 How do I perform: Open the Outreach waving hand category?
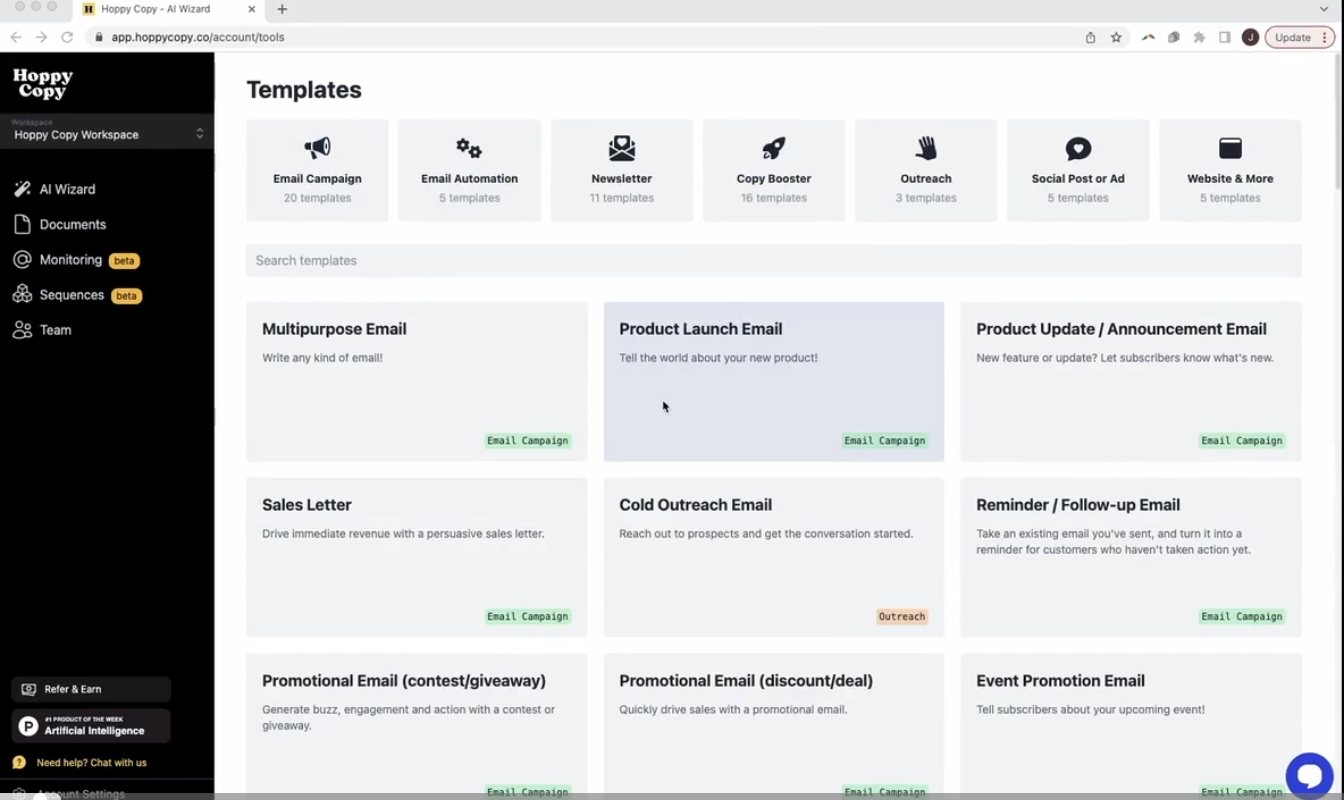(926, 170)
